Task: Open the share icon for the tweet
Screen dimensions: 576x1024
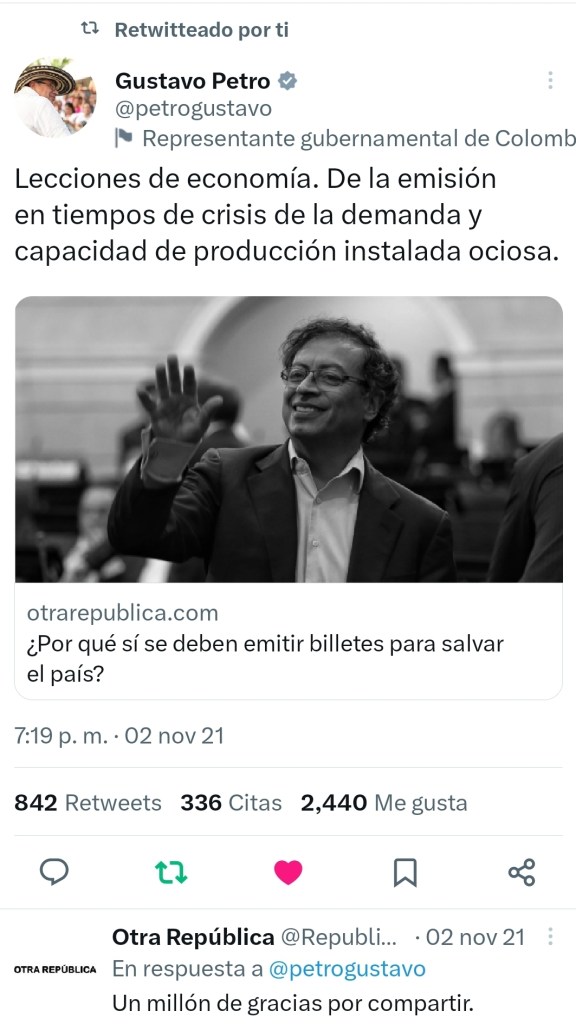Action: click(522, 872)
